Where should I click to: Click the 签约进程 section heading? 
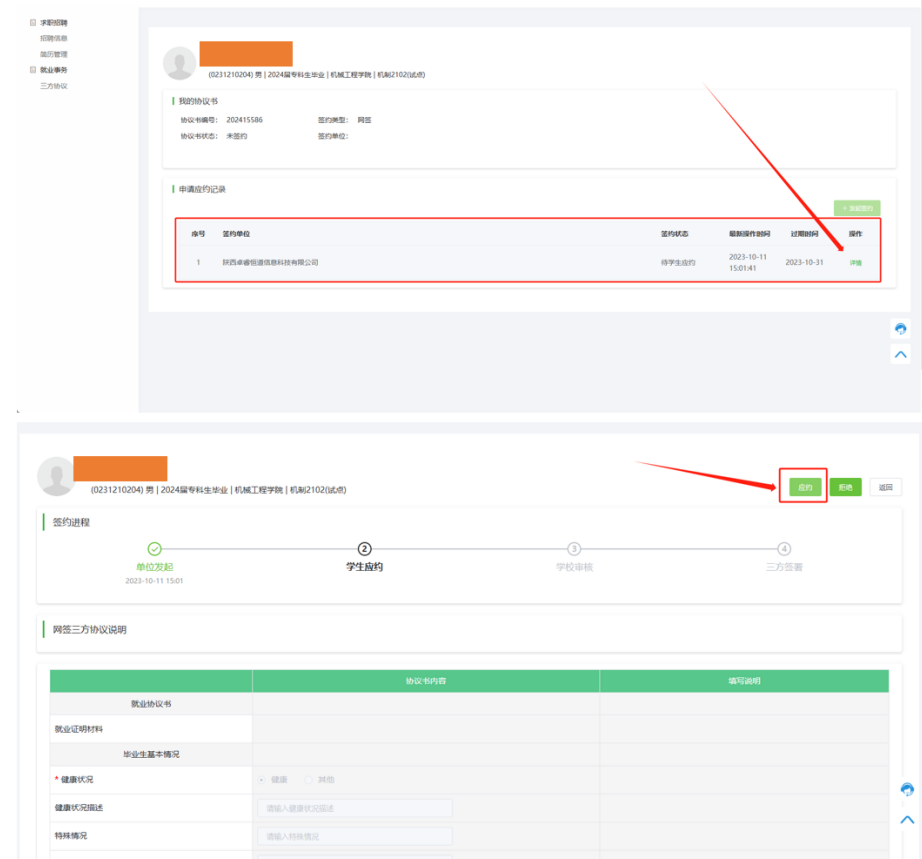coord(71,522)
